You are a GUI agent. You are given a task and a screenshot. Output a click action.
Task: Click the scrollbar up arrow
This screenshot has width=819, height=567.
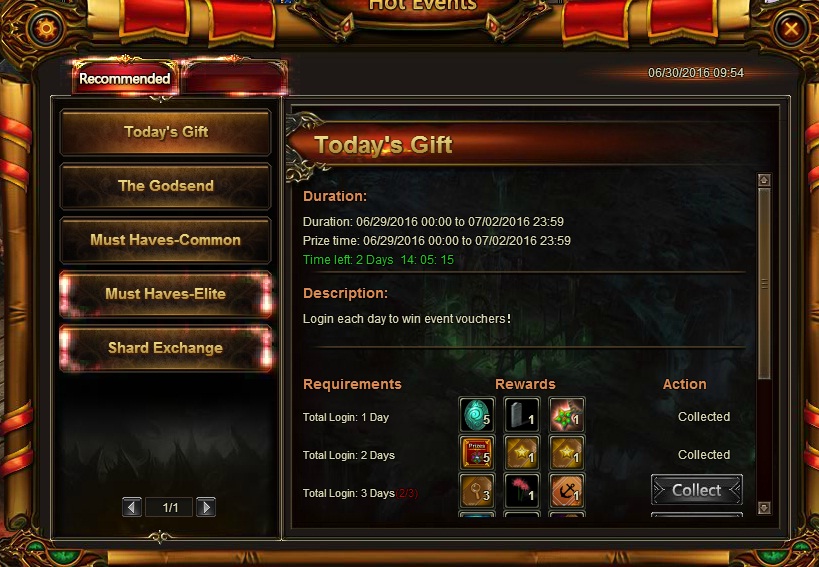tap(764, 180)
